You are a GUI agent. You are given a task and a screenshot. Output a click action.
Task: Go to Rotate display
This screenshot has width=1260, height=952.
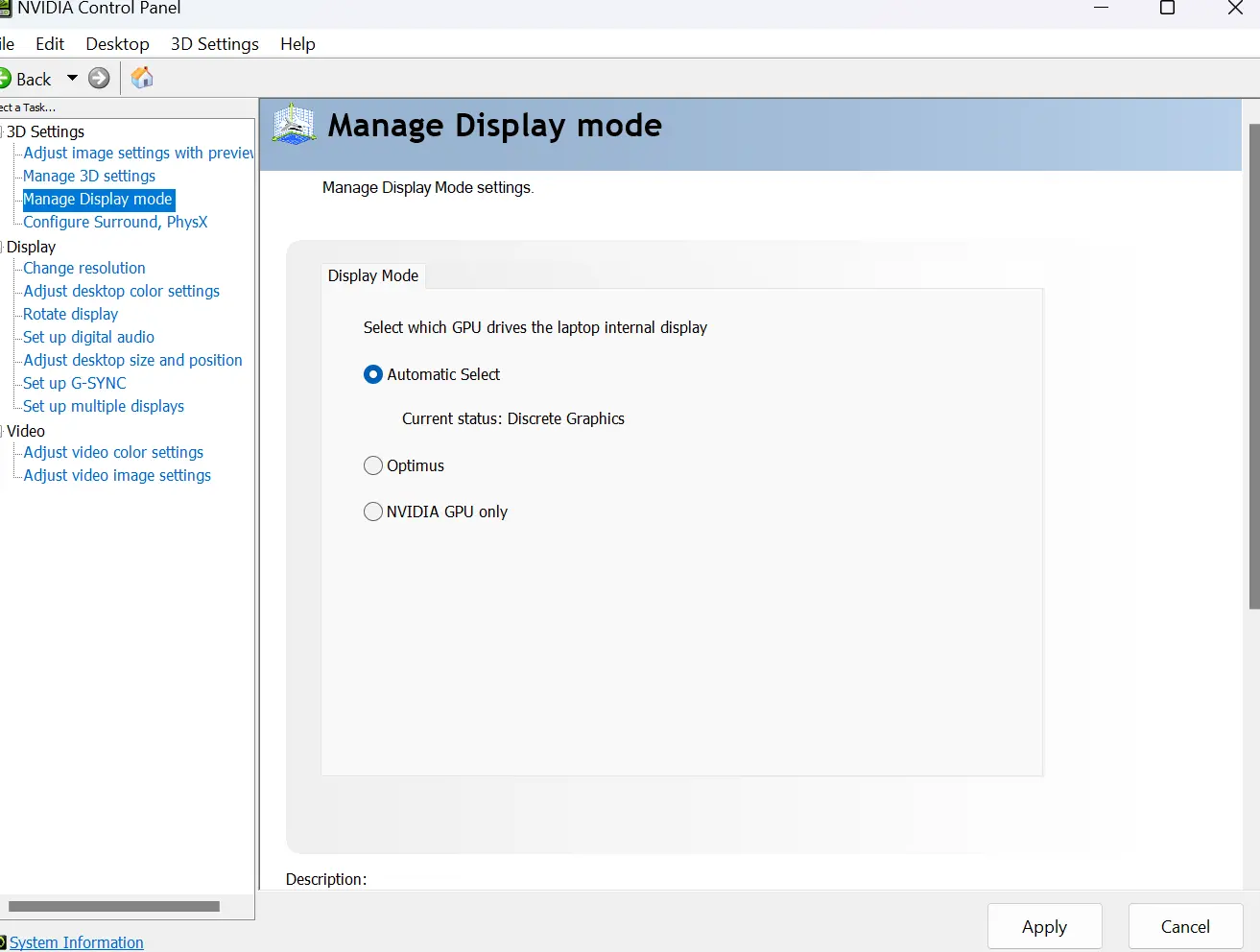point(71,314)
